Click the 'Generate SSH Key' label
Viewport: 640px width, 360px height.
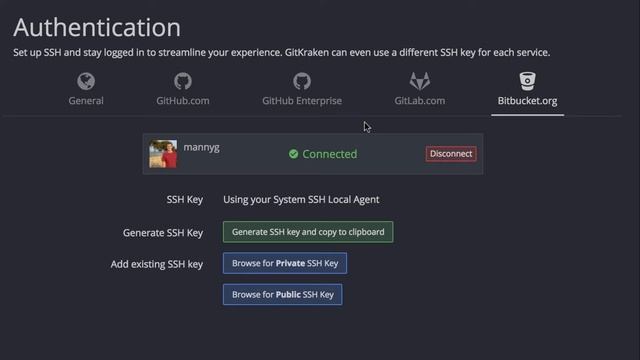click(x=163, y=233)
